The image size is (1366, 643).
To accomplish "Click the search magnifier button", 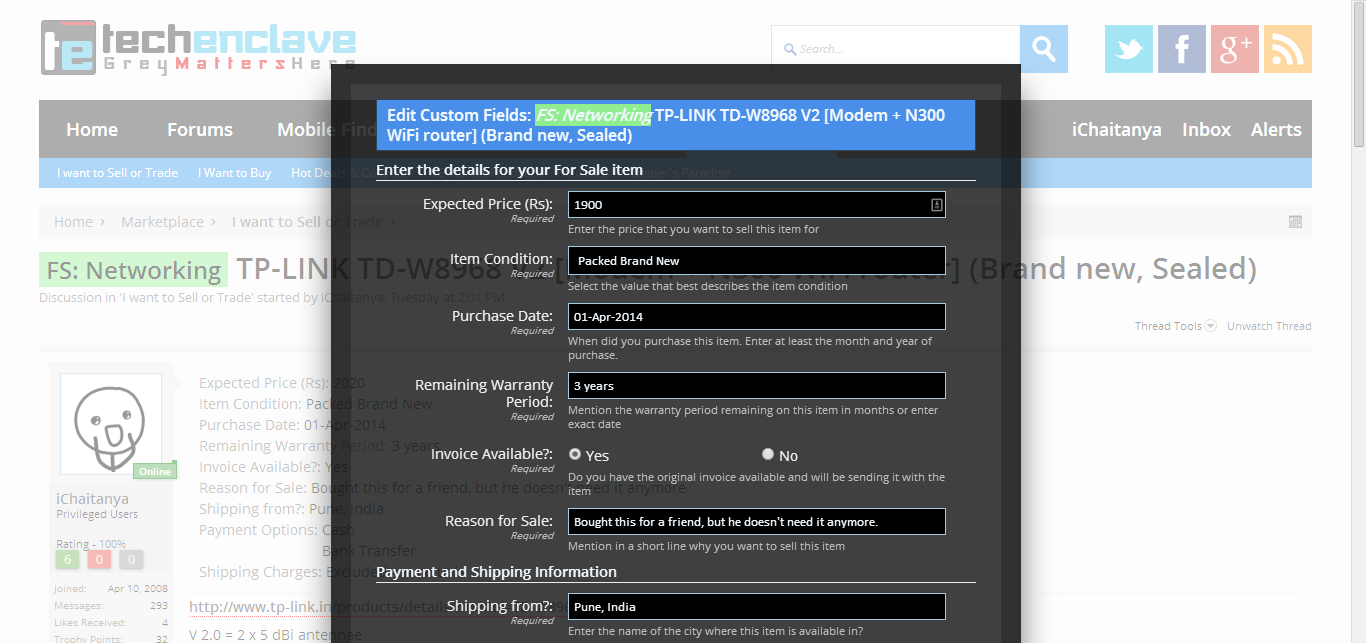I will coord(1044,49).
